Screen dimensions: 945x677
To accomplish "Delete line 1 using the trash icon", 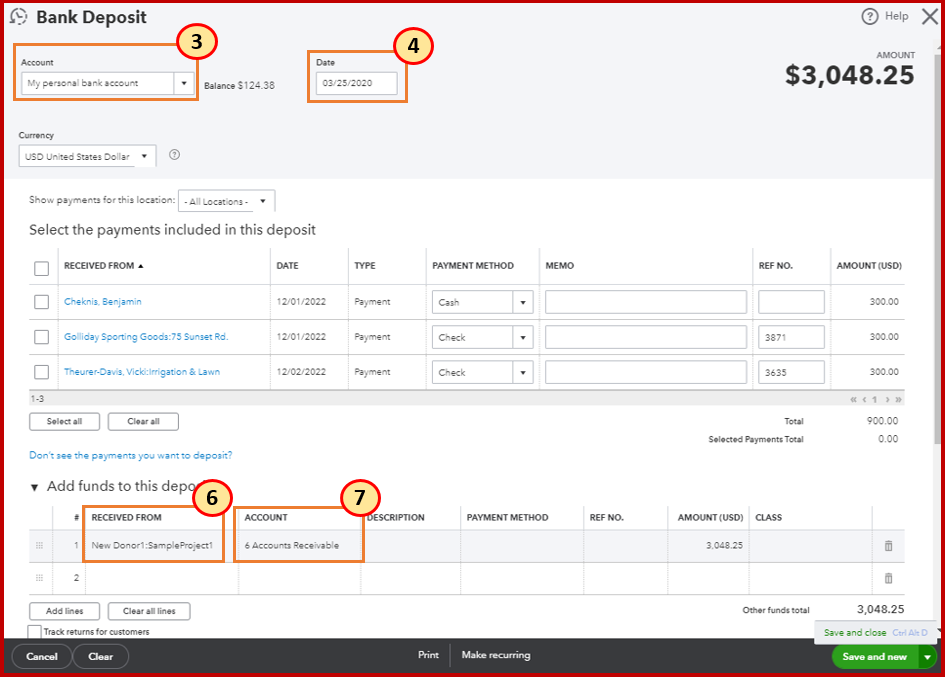I will [x=888, y=546].
